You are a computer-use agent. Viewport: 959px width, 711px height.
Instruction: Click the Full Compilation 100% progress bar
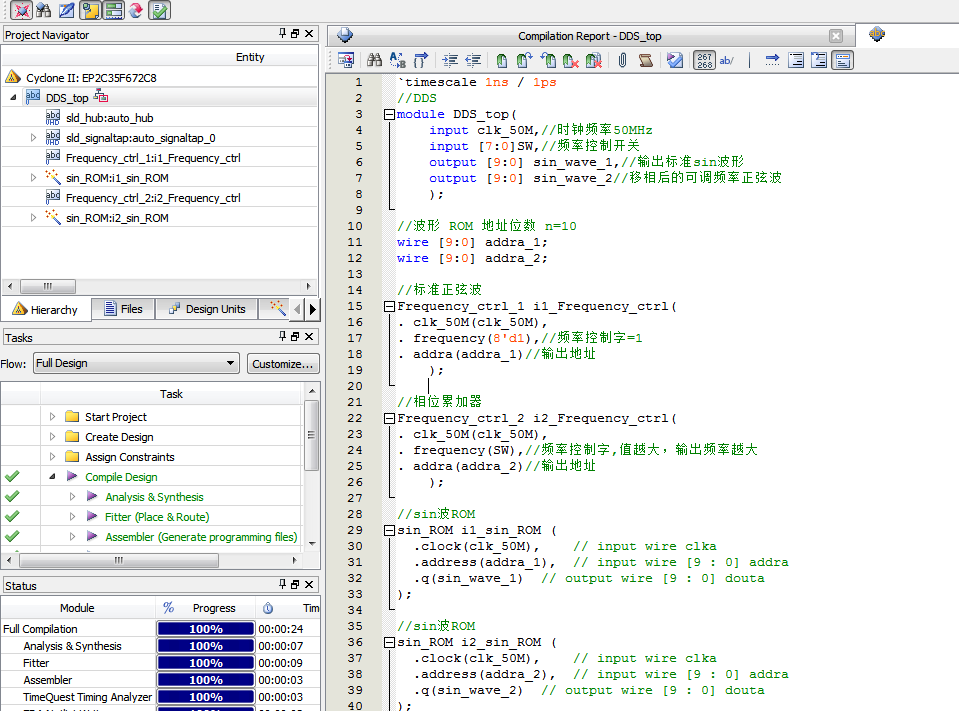tap(205, 629)
